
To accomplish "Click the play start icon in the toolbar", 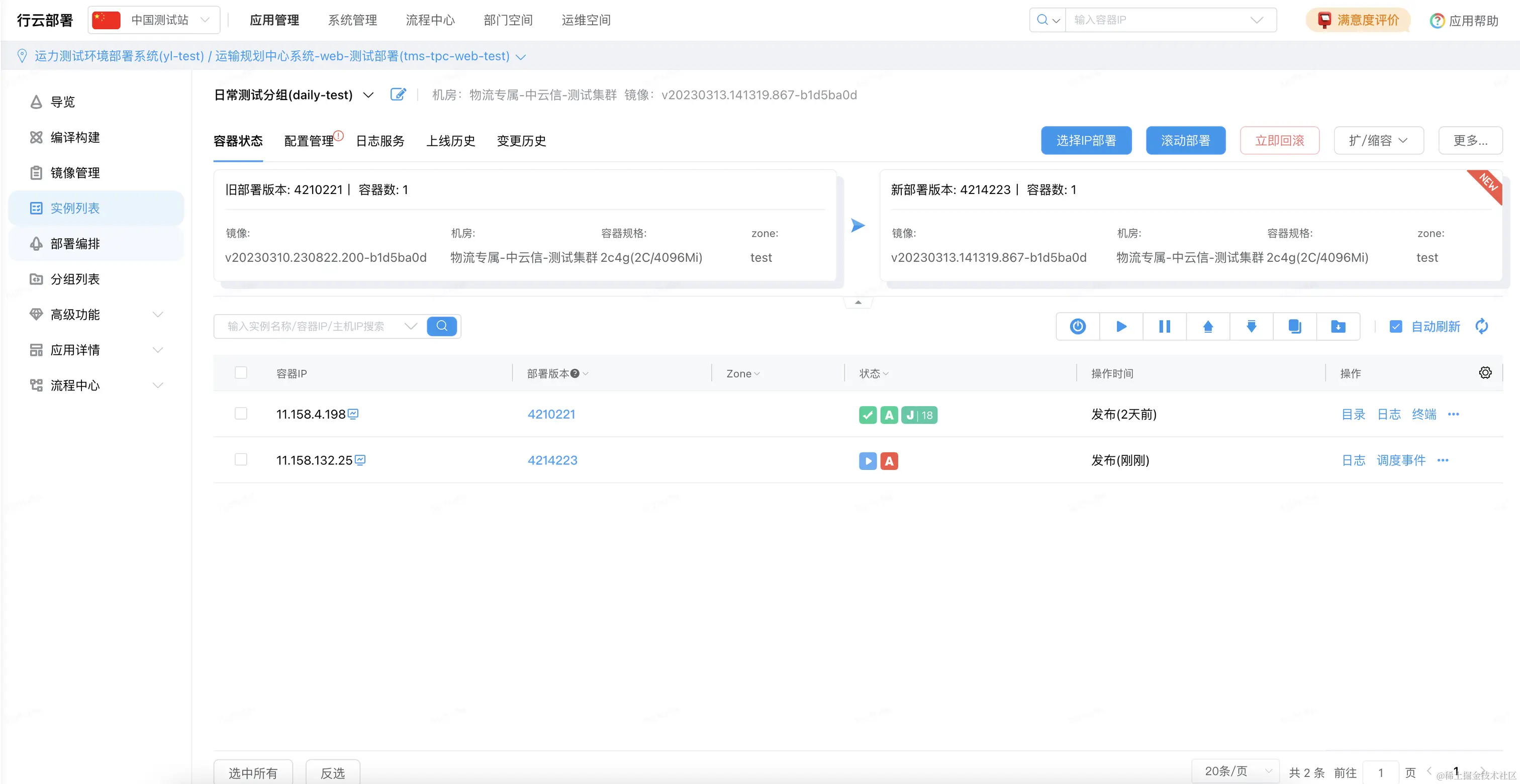I will tap(1121, 326).
